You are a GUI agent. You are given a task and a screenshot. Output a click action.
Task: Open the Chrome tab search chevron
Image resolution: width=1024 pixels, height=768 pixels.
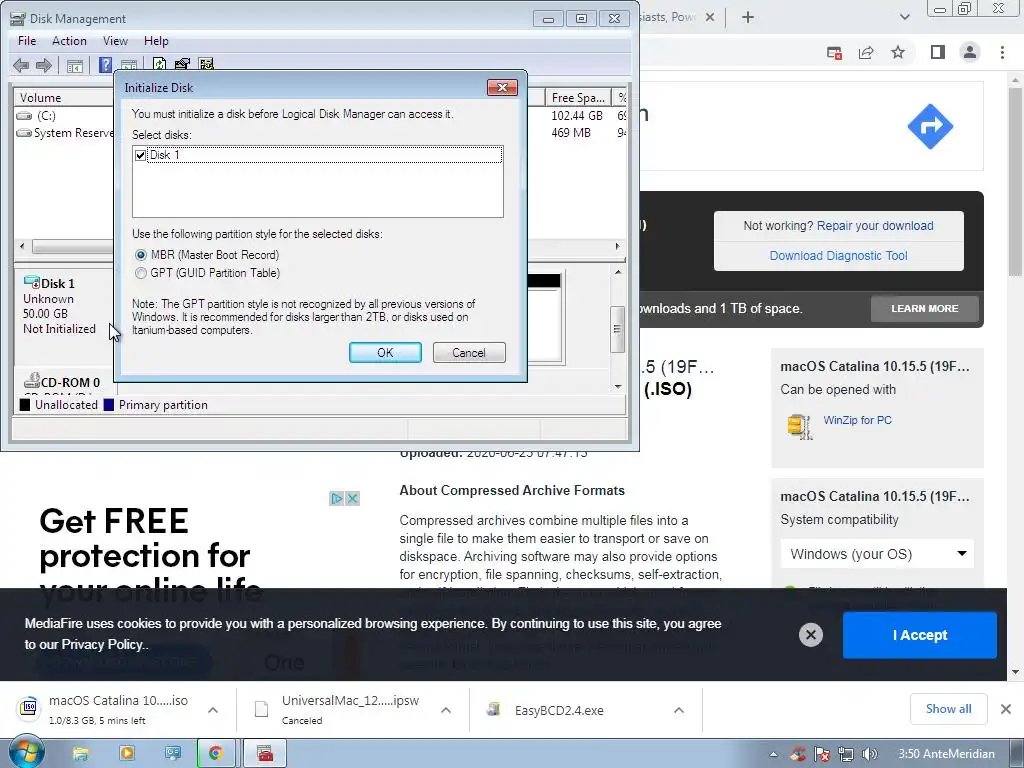pyautogui.click(x=904, y=17)
